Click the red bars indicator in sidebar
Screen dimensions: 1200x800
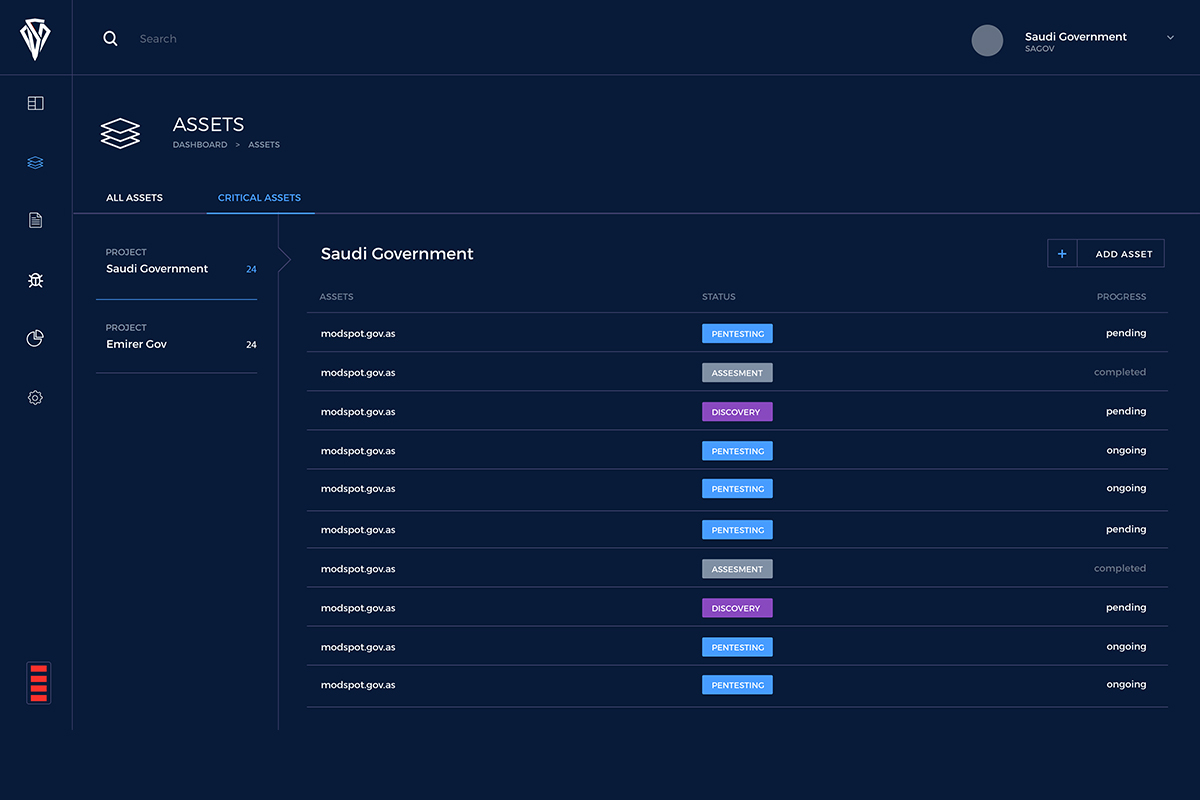(39, 683)
